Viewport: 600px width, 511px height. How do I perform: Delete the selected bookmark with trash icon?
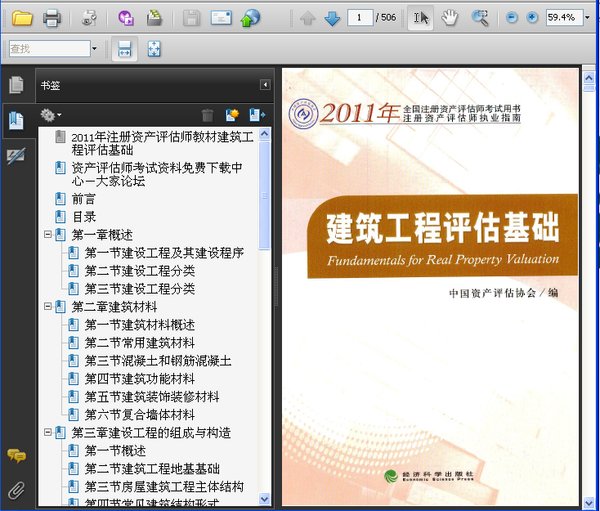(207, 115)
